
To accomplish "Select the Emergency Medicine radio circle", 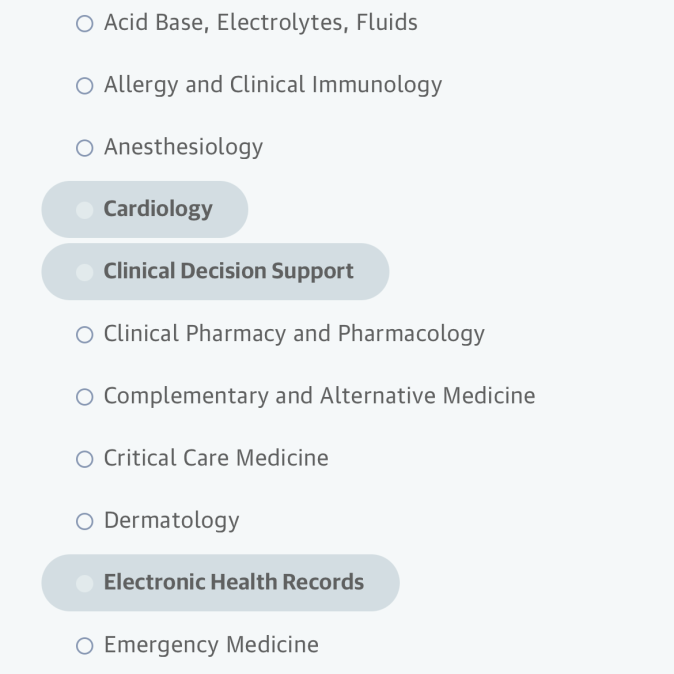I will point(85,646).
